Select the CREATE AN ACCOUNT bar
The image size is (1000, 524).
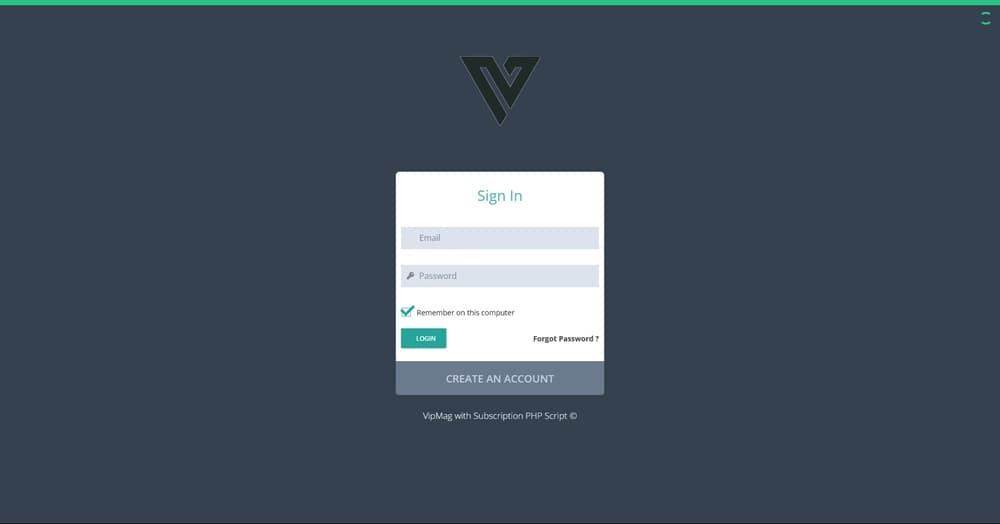click(500, 378)
